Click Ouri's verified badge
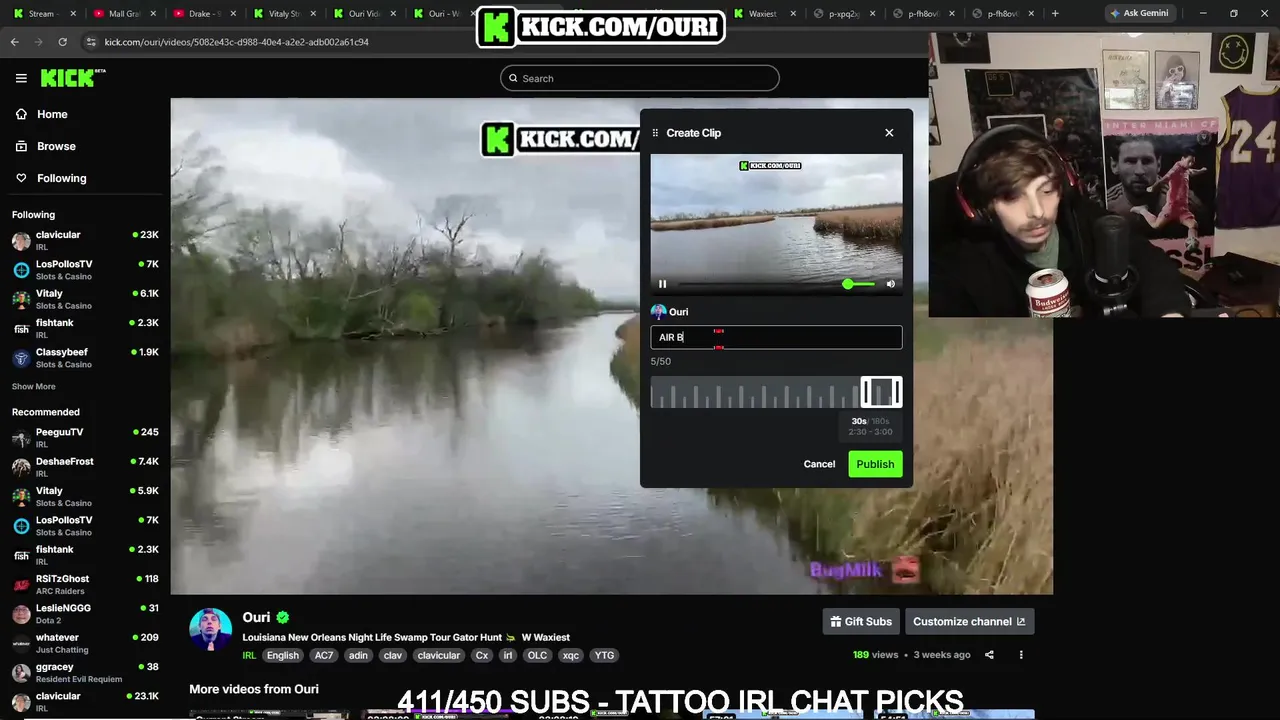 coord(283,618)
